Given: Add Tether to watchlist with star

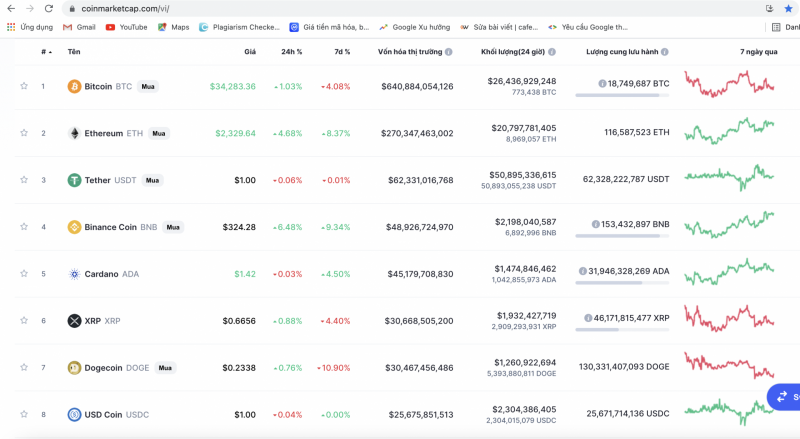Looking at the screenshot, I should (x=24, y=180).
